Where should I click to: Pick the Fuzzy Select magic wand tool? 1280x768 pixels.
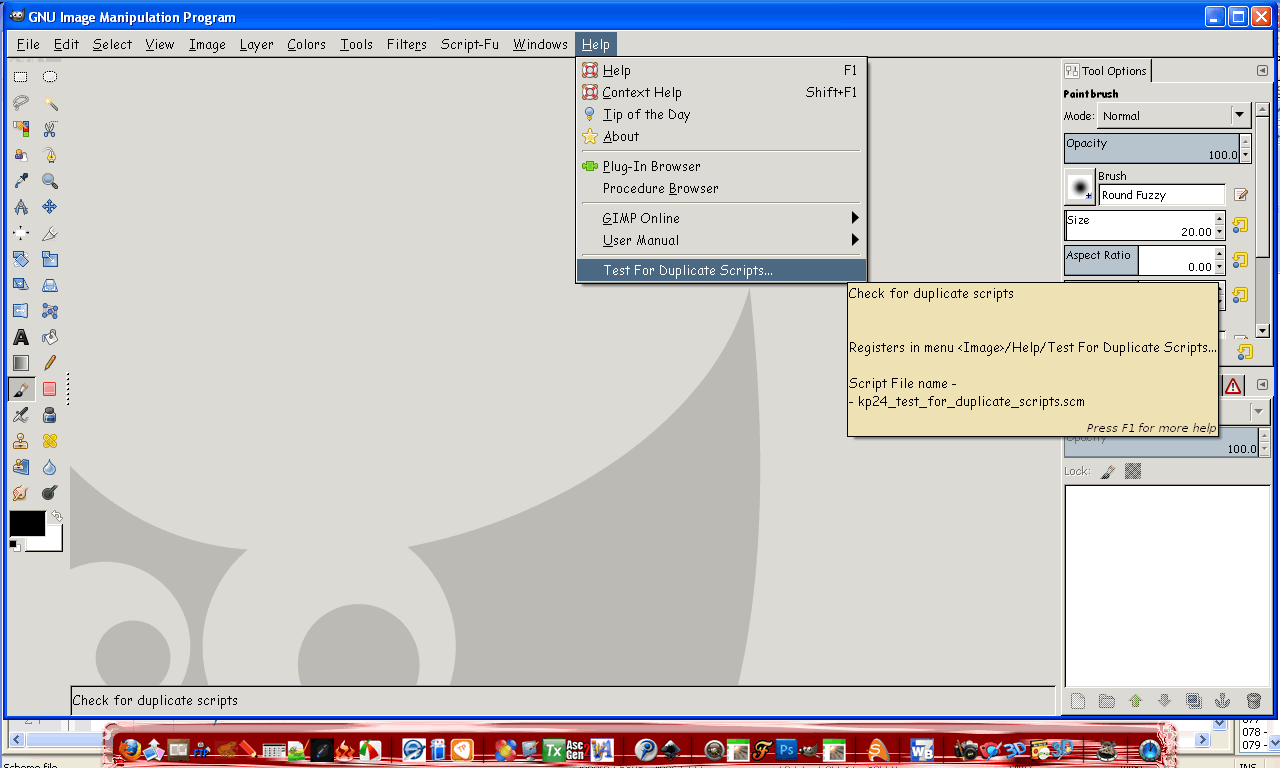coord(49,103)
